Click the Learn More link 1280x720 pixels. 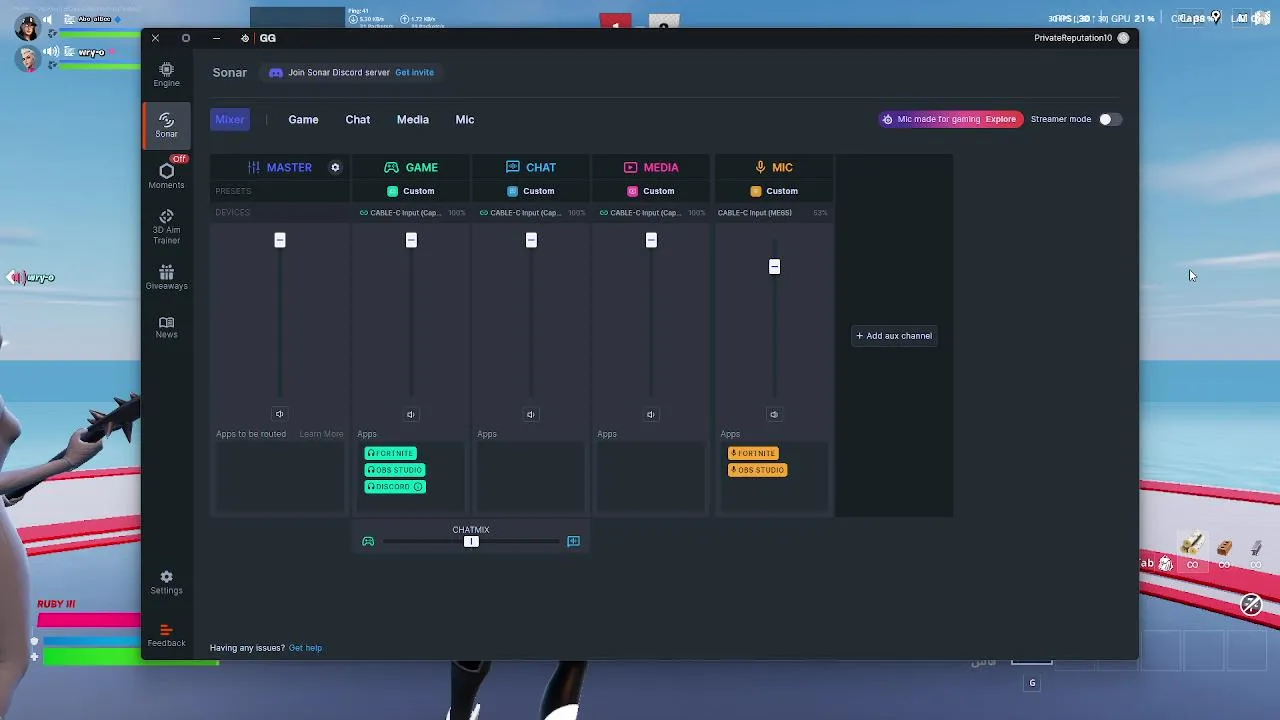[x=321, y=434]
